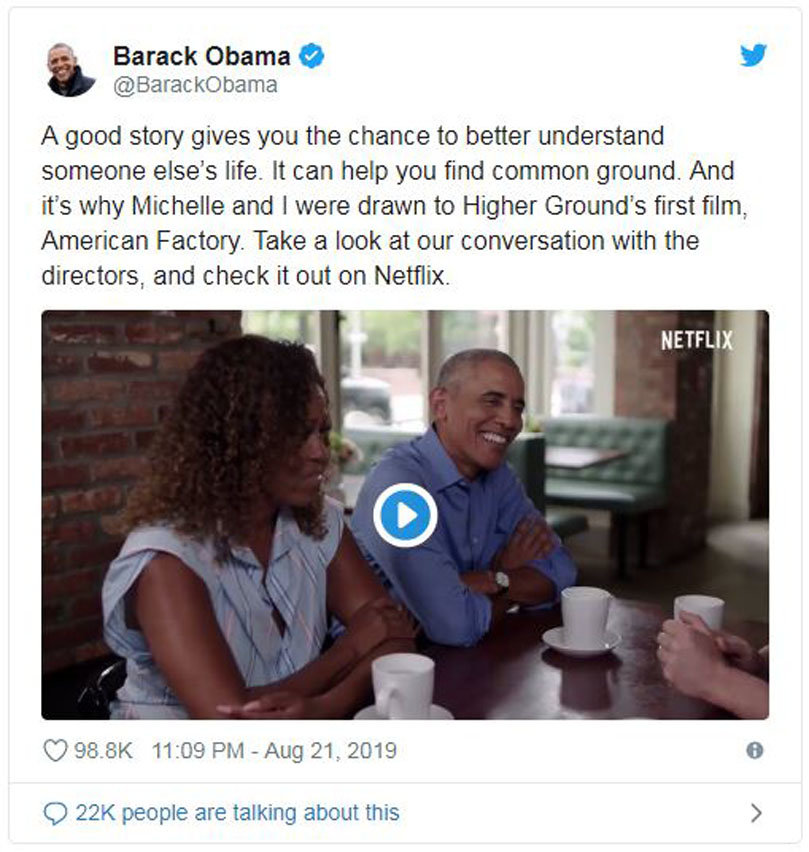
Task: Click the word "Netflix" in tweet text
Action: [x=410, y=275]
